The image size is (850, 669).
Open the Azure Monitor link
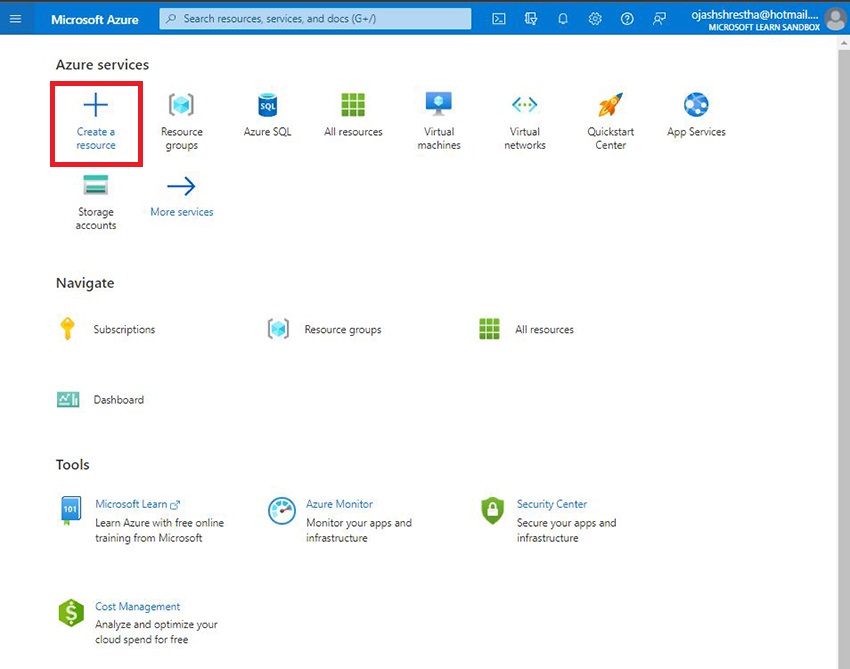coord(339,504)
